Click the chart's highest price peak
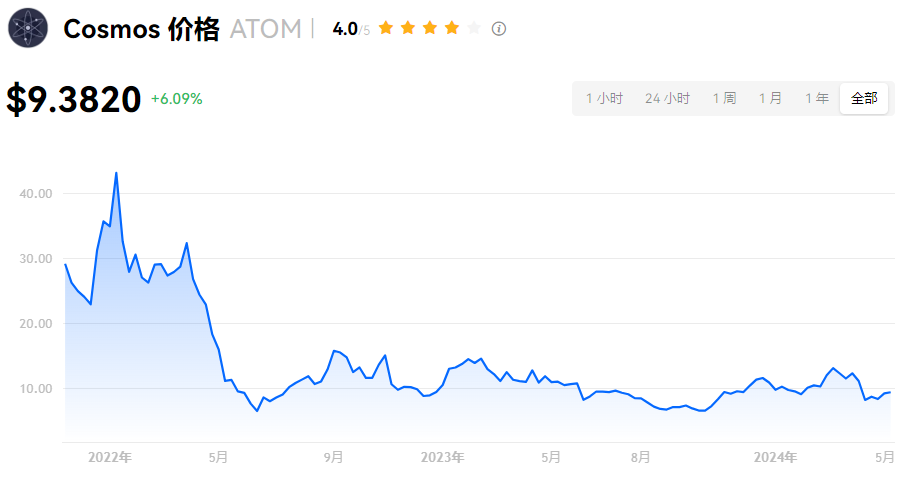The height and width of the screenshot is (495, 908). (x=116, y=173)
